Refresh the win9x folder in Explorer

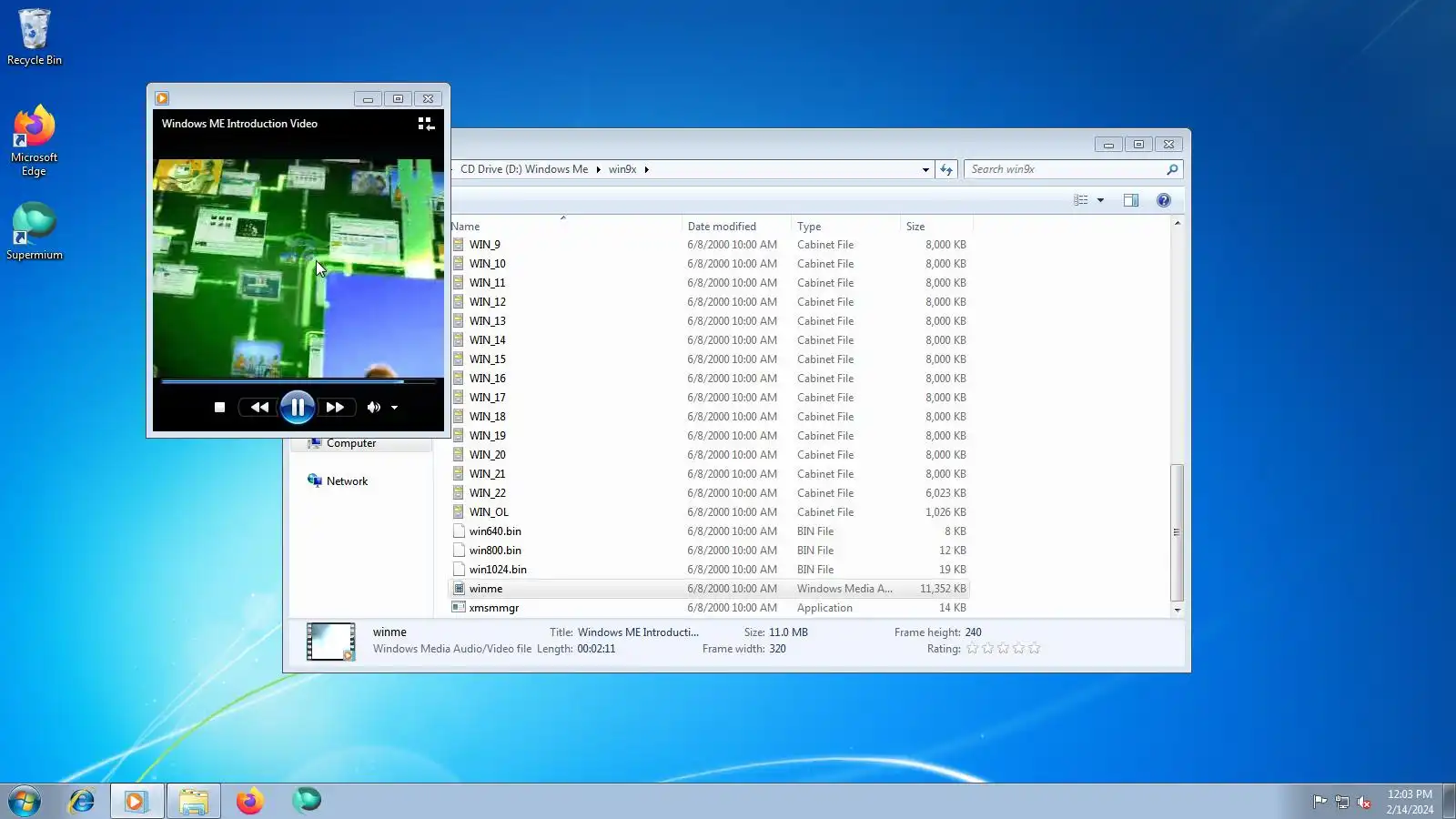tap(946, 169)
